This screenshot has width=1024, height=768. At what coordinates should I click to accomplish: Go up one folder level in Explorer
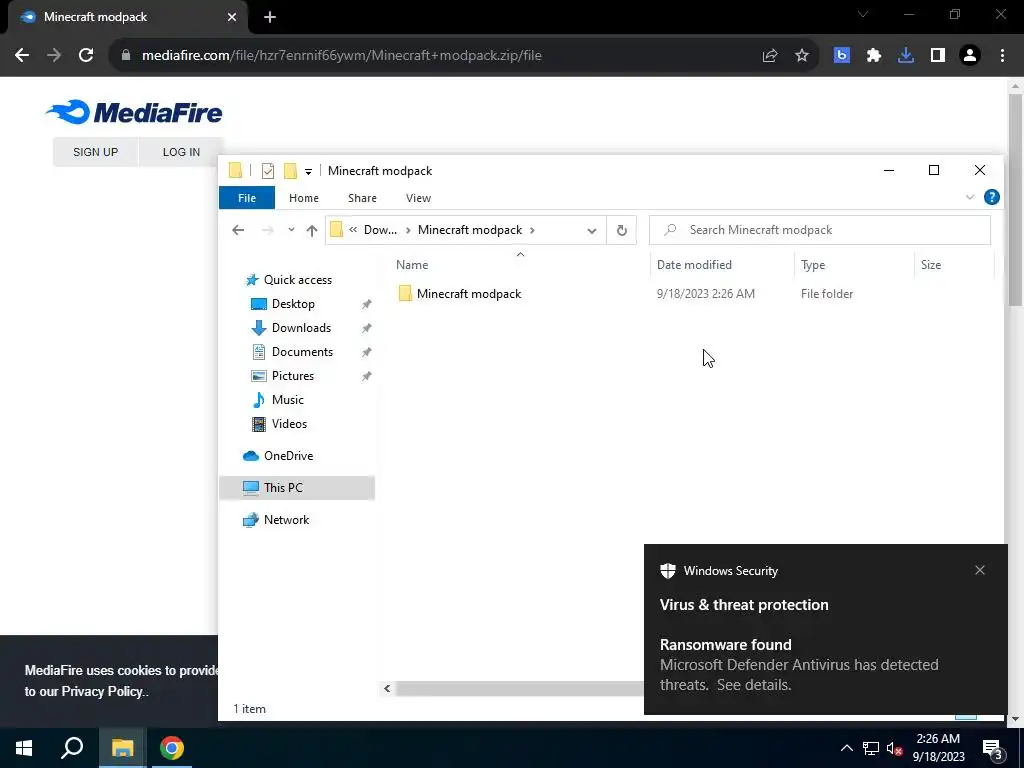[312, 230]
